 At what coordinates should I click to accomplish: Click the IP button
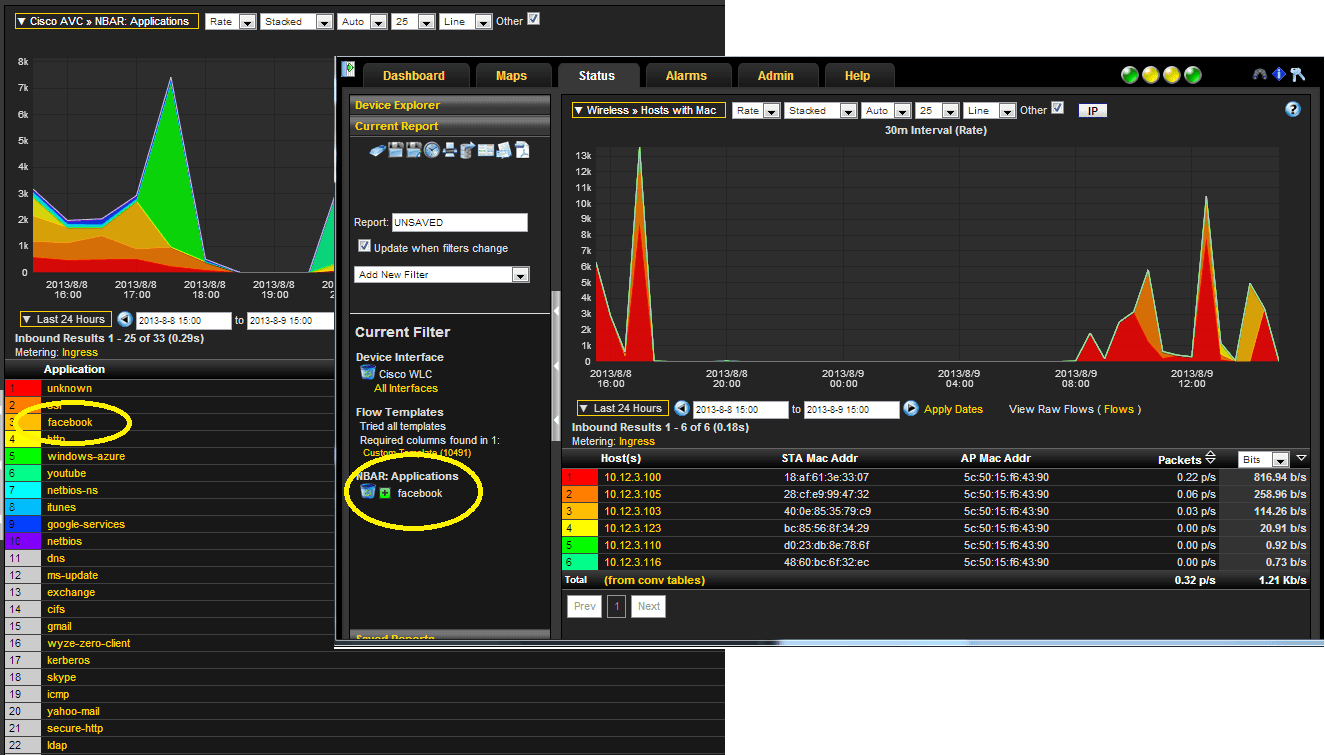(1092, 111)
